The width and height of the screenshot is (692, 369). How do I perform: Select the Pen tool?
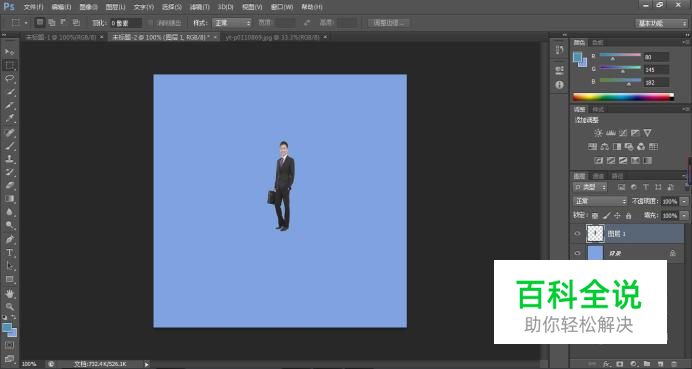[10, 239]
